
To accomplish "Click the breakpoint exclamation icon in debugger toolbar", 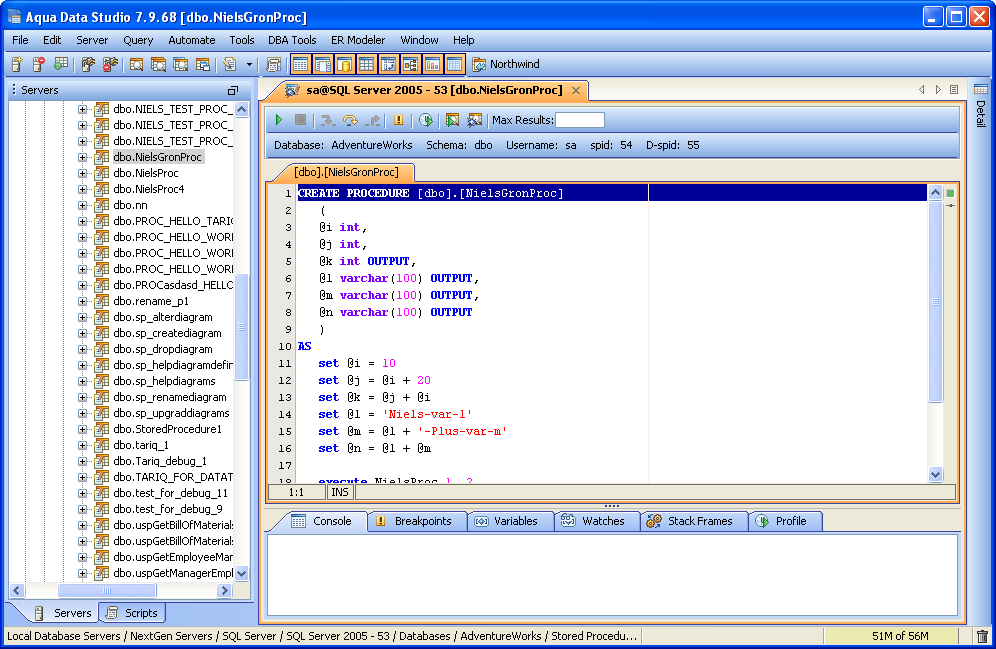I will 398,120.
